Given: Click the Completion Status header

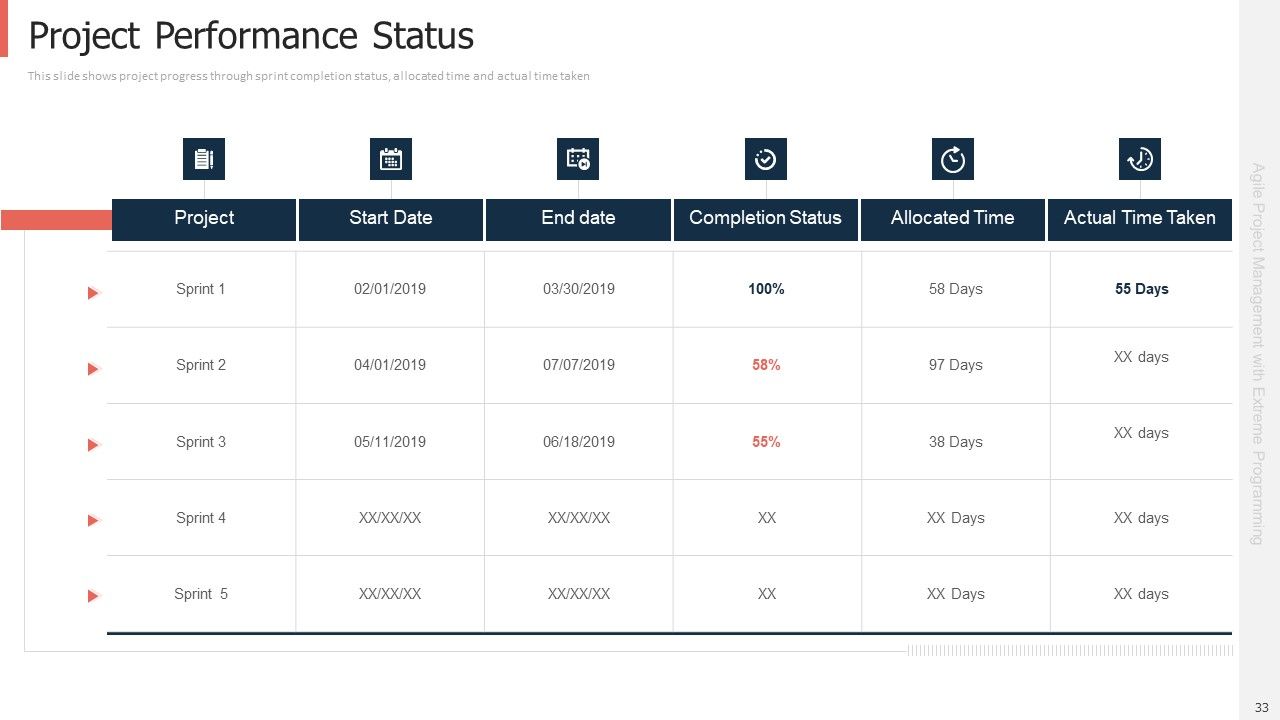Looking at the screenshot, I should [x=766, y=219].
